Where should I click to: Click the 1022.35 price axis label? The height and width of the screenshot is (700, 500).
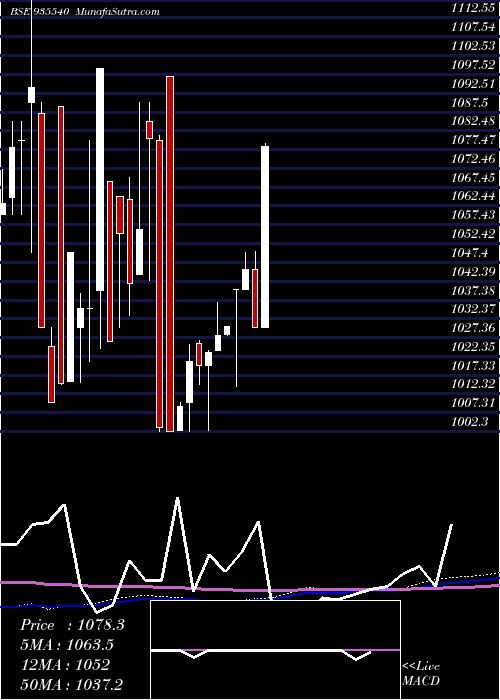(x=473, y=347)
